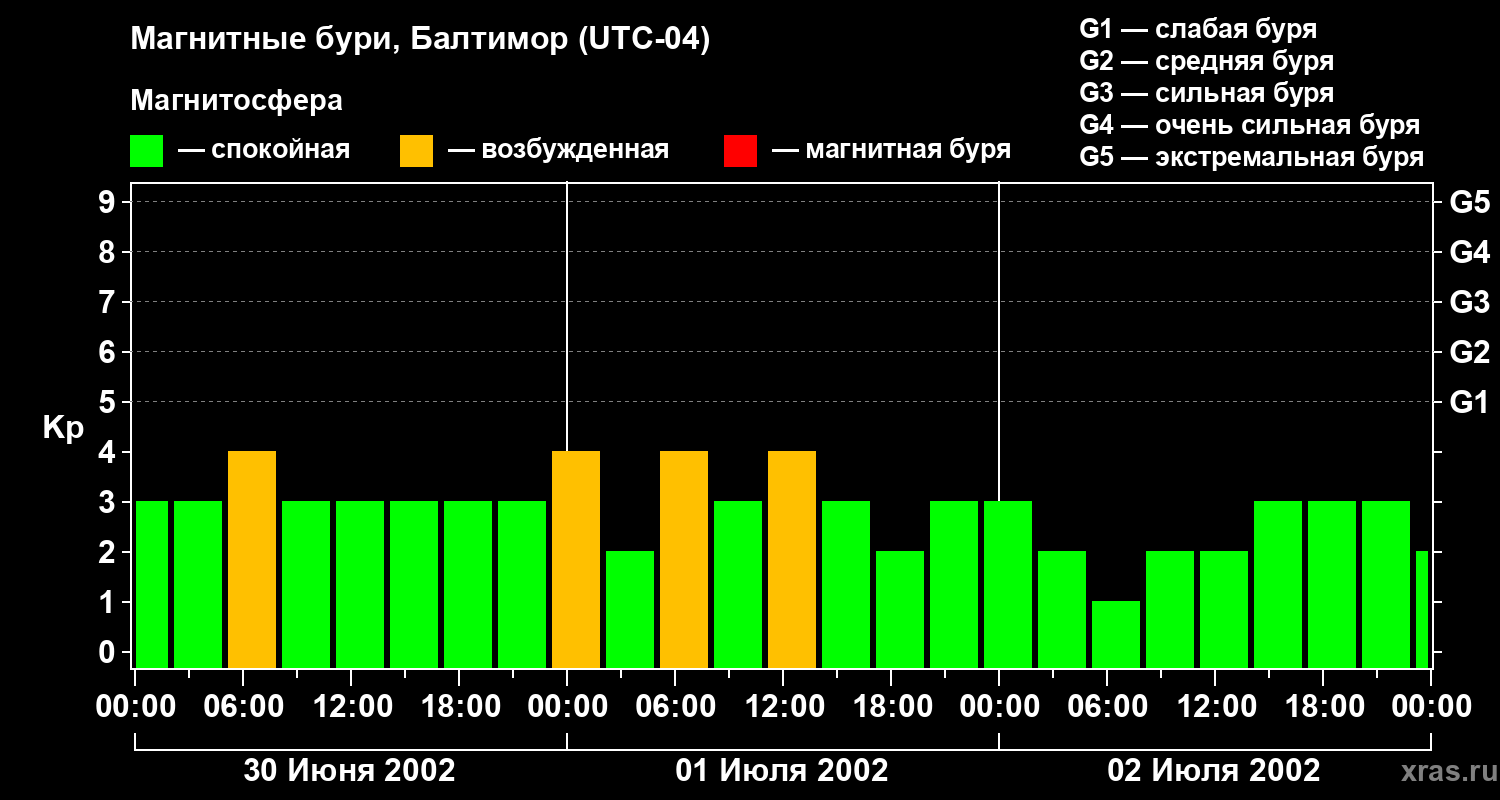
Task: Click the green bar at 18:00 on 01 Июля
Action: click(900, 610)
